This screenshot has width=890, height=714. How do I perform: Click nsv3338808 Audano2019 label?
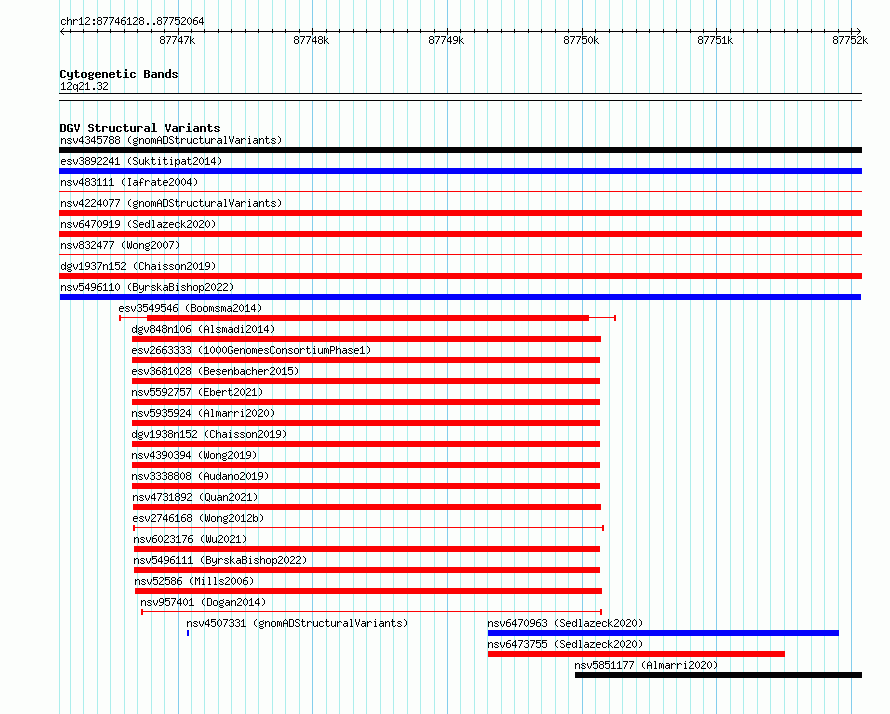pyautogui.click(x=200, y=476)
